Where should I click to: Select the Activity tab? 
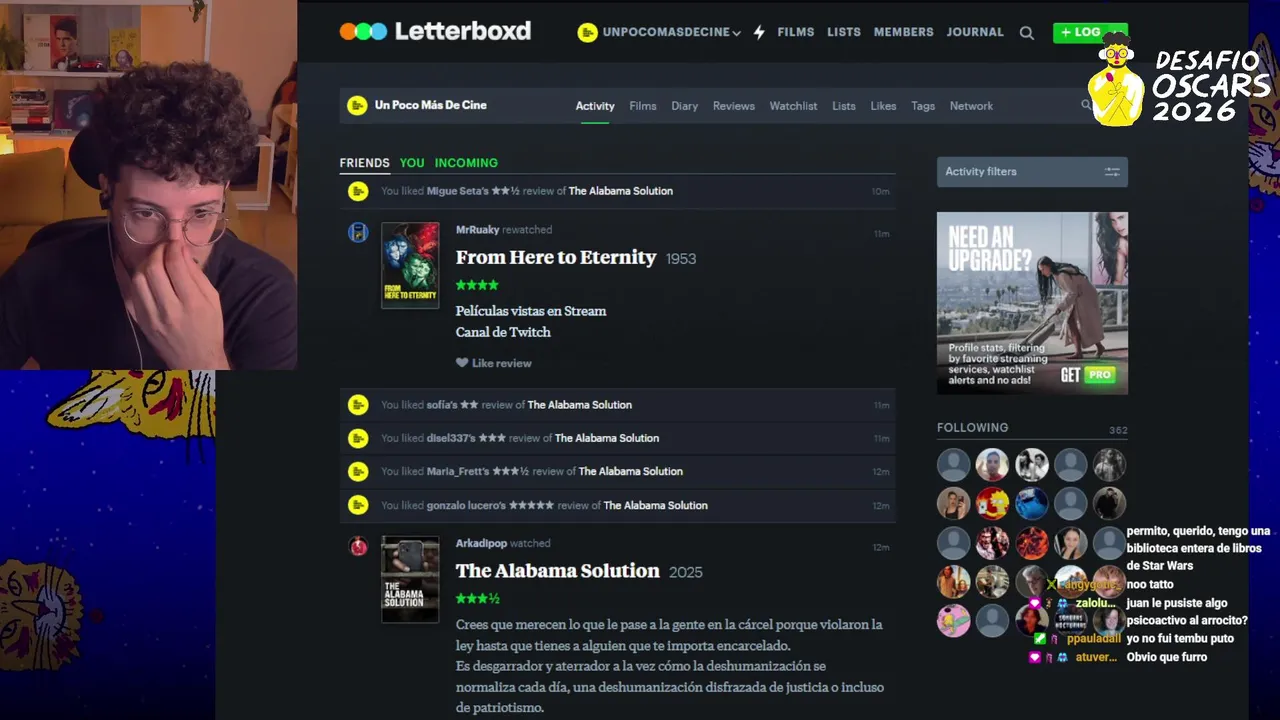tap(595, 106)
